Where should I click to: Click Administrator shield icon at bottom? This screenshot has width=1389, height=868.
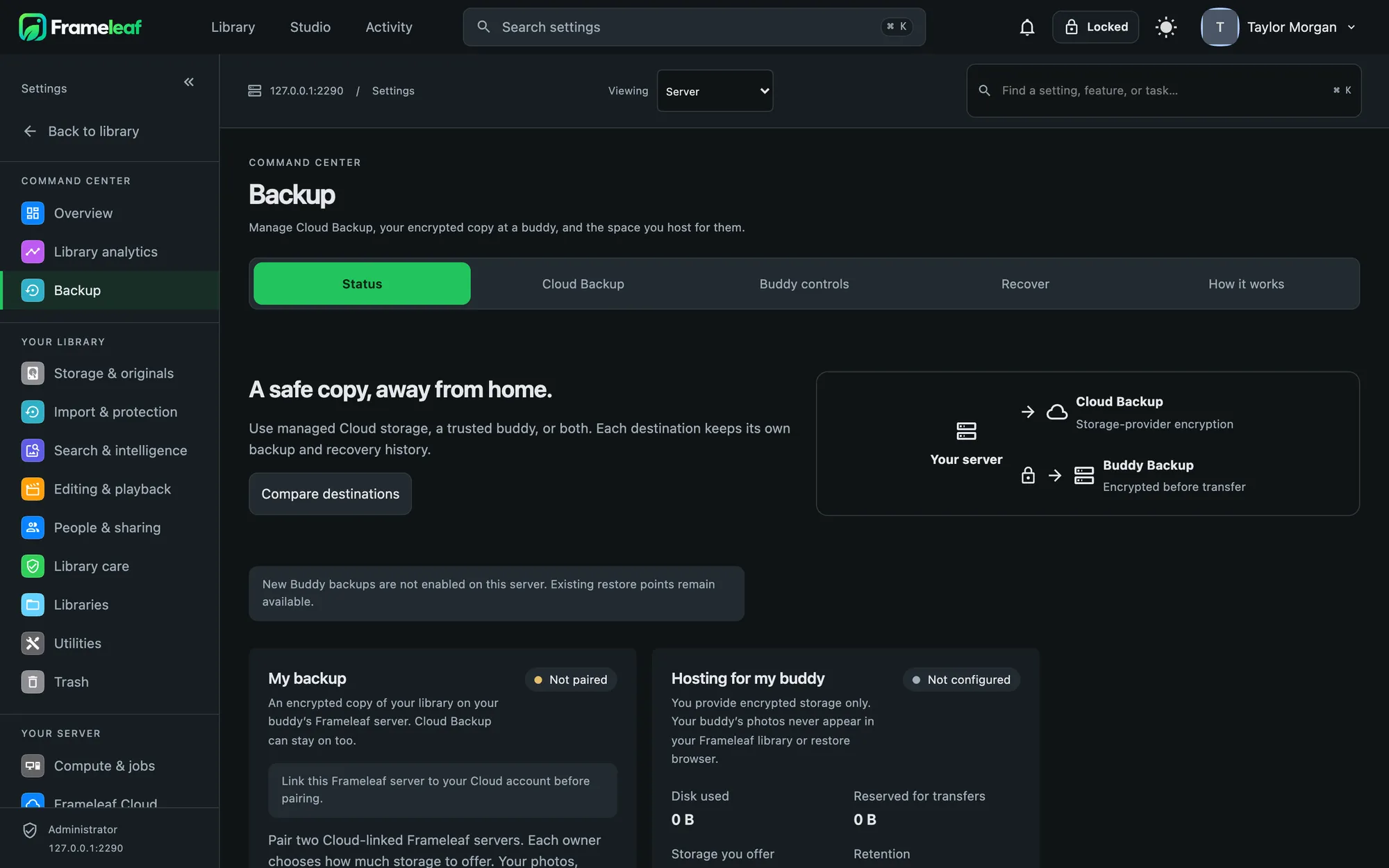coord(30,830)
